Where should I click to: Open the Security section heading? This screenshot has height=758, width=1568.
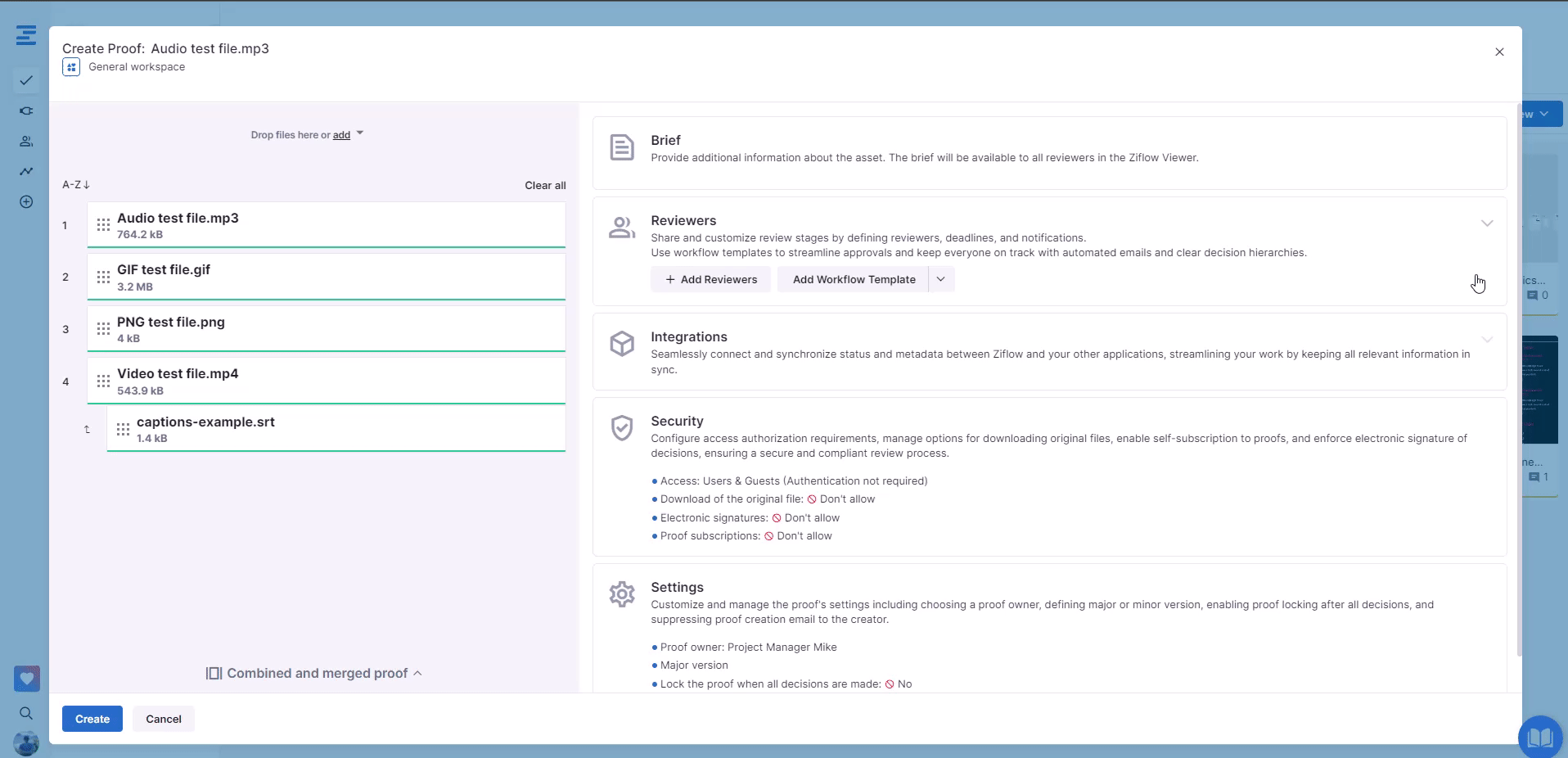677,422
